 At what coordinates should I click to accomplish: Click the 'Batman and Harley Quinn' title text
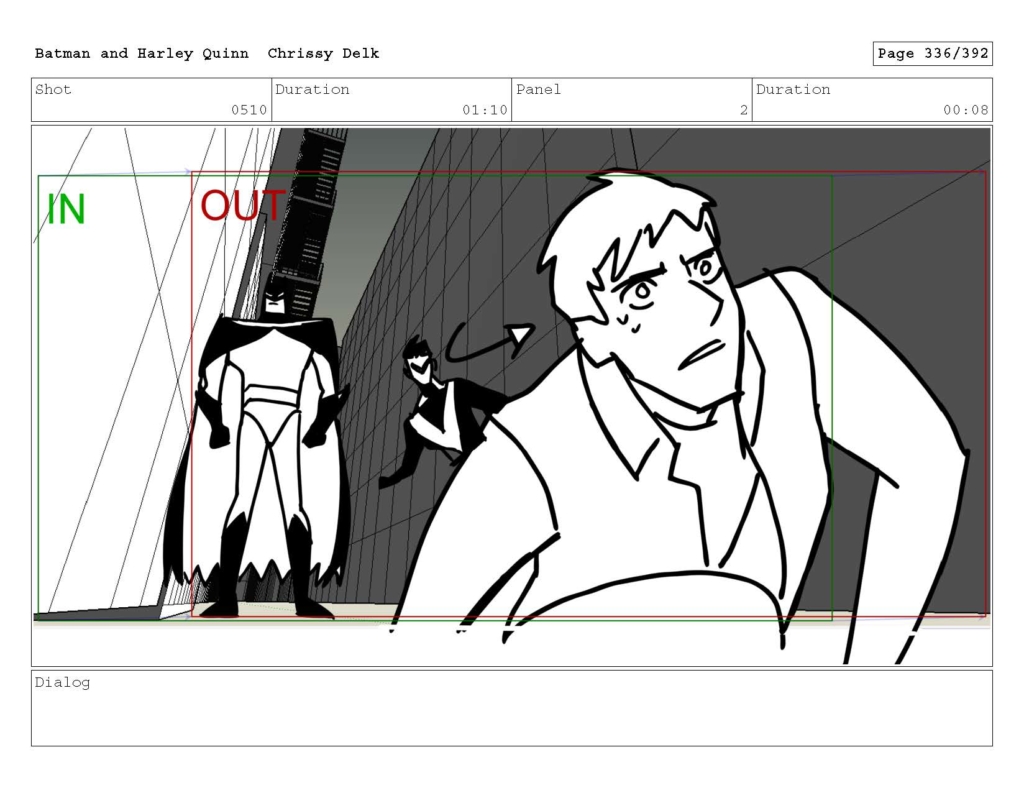tap(142, 54)
